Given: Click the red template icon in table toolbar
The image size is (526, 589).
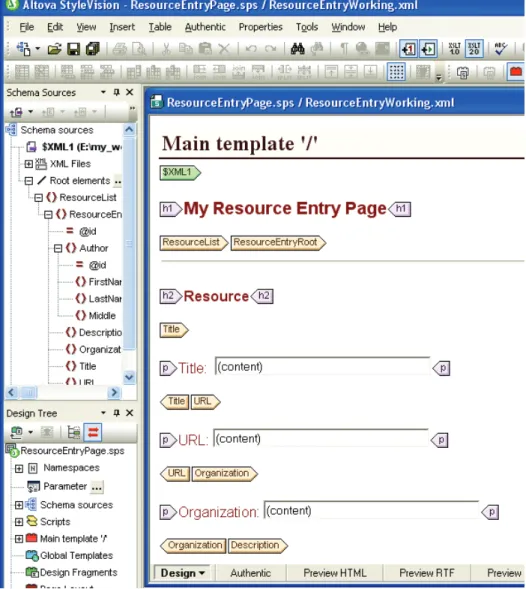Looking at the screenshot, I should tap(515, 72).
